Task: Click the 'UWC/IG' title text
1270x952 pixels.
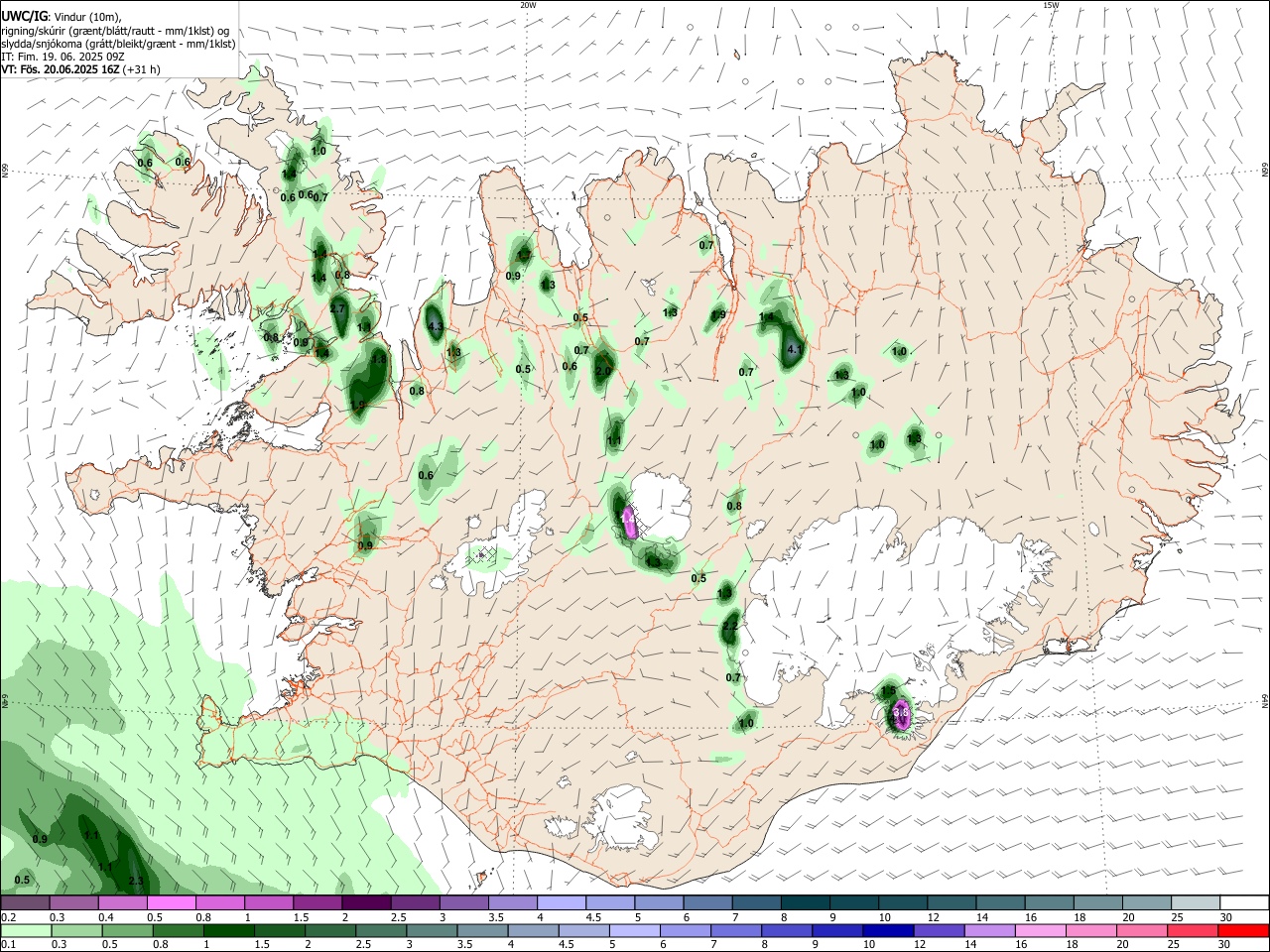Action: (x=23, y=17)
